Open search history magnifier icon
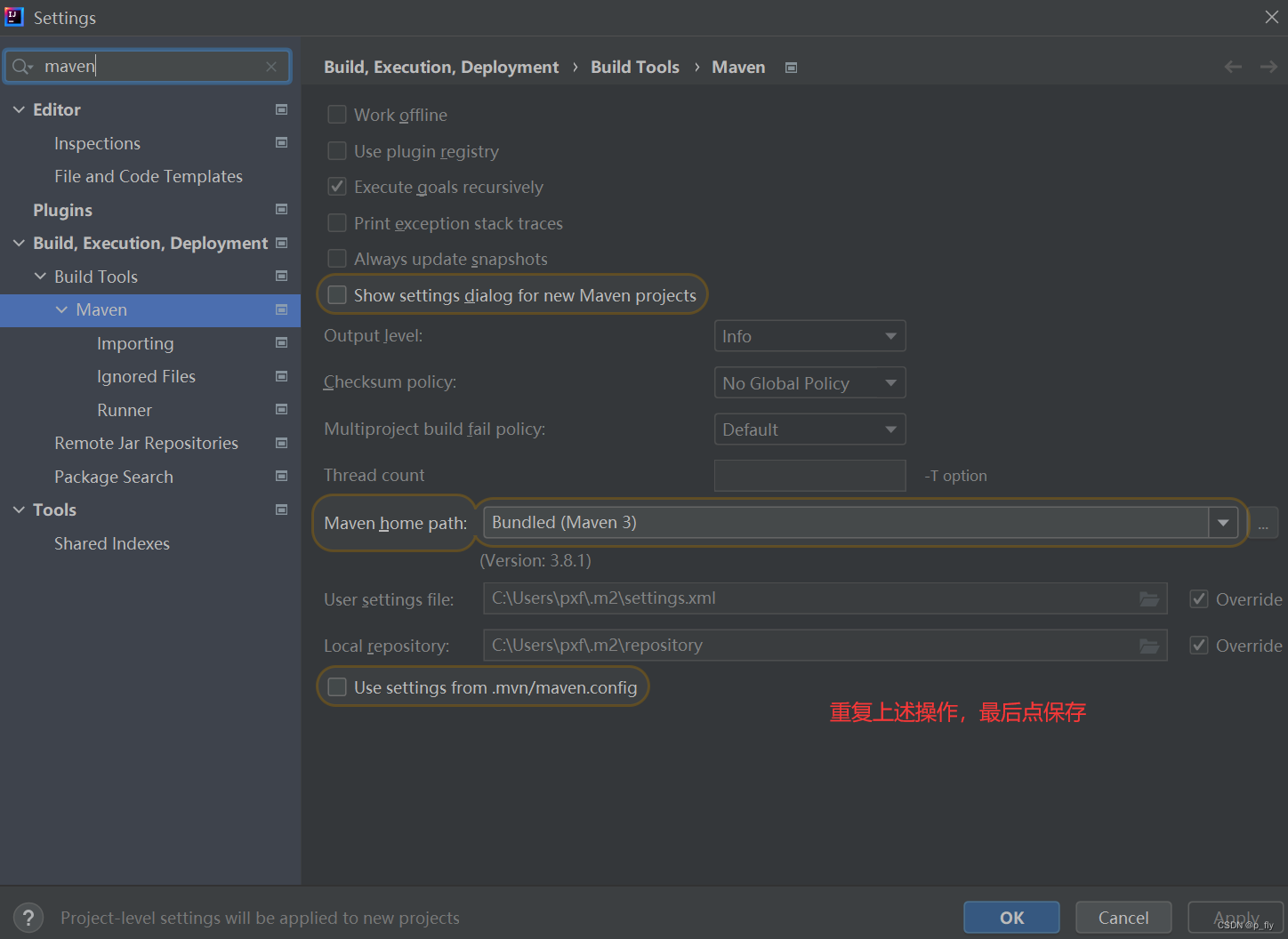 pos(22,67)
